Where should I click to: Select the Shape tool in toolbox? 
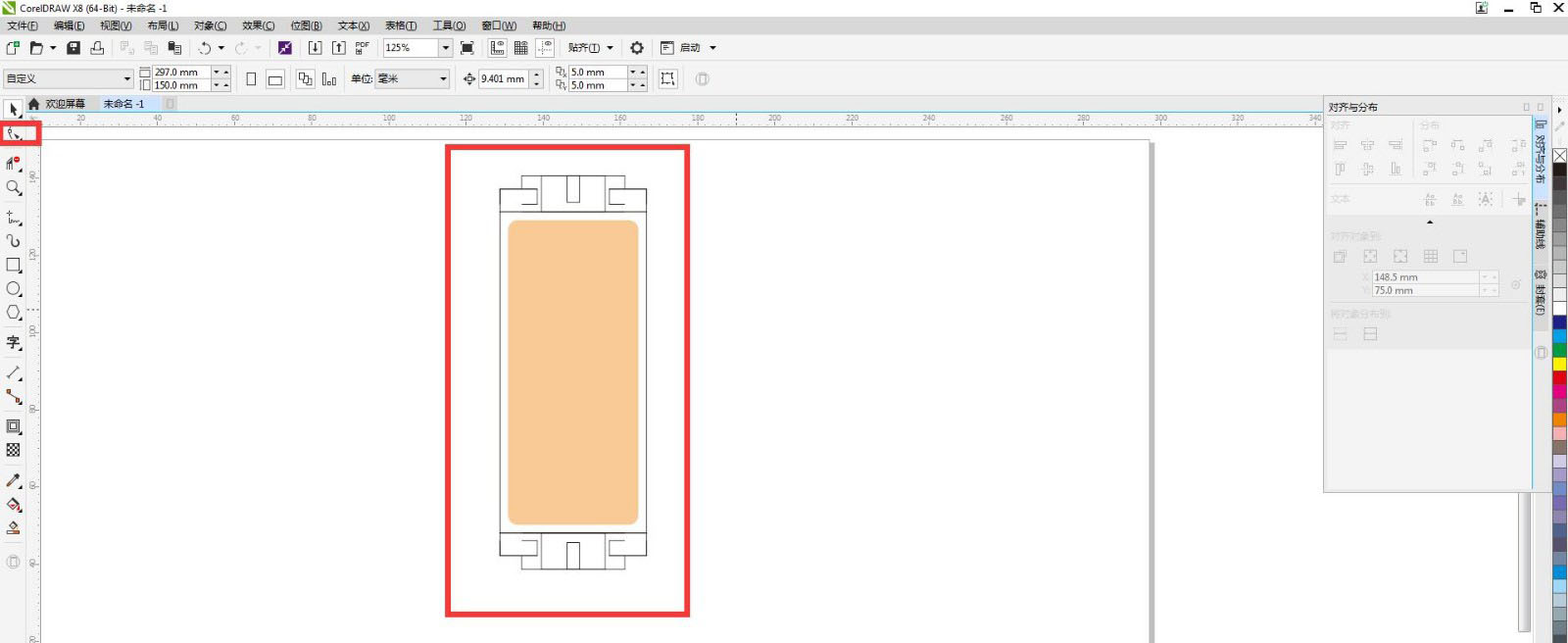[x=14, y=134]
